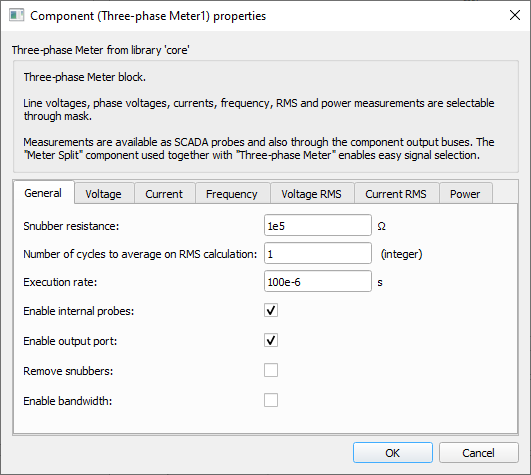Disable the internal probes checkbox

point(271,310)
